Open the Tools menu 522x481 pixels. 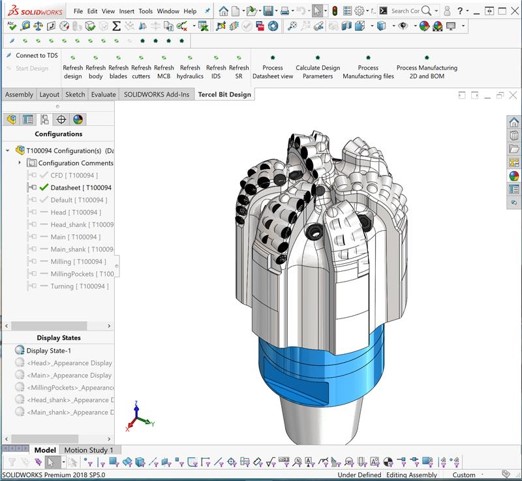(x=146, y=11)
